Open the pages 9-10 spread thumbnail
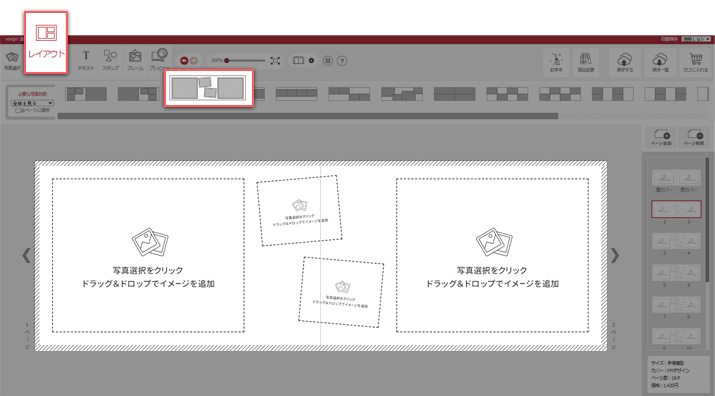The width and height of the screenshot is (715, 396). click(x=676, y=337)
